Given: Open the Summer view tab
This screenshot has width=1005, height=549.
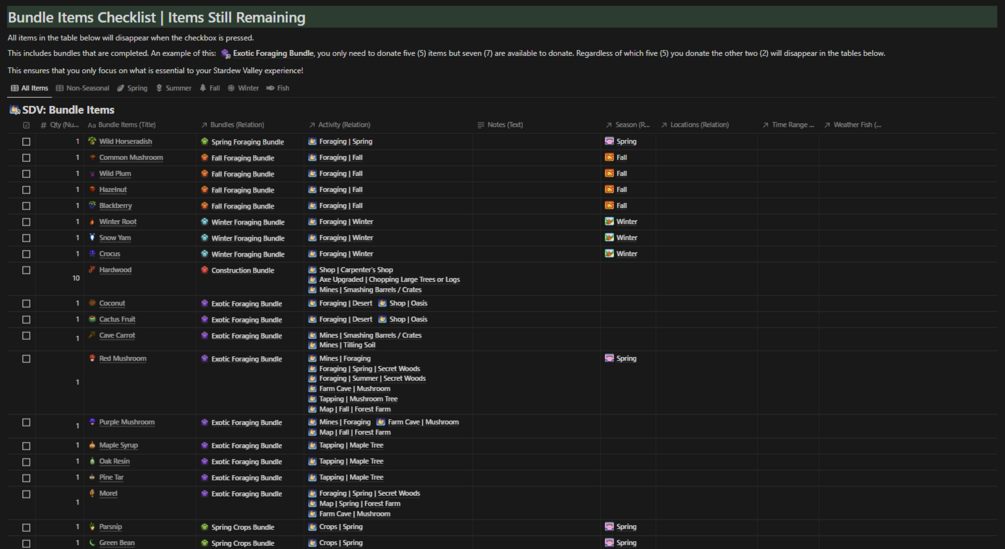Looking at the screenshot, I should tap(173, 88).
